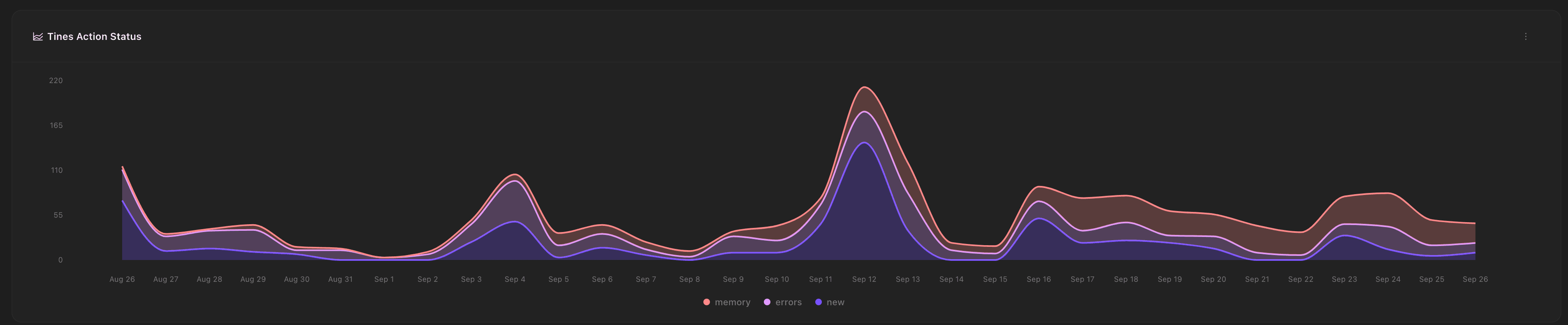Select the Sep 12 peak on chart
The width and height of the screenshot is (1568, 325).
(x=864, y=88)
